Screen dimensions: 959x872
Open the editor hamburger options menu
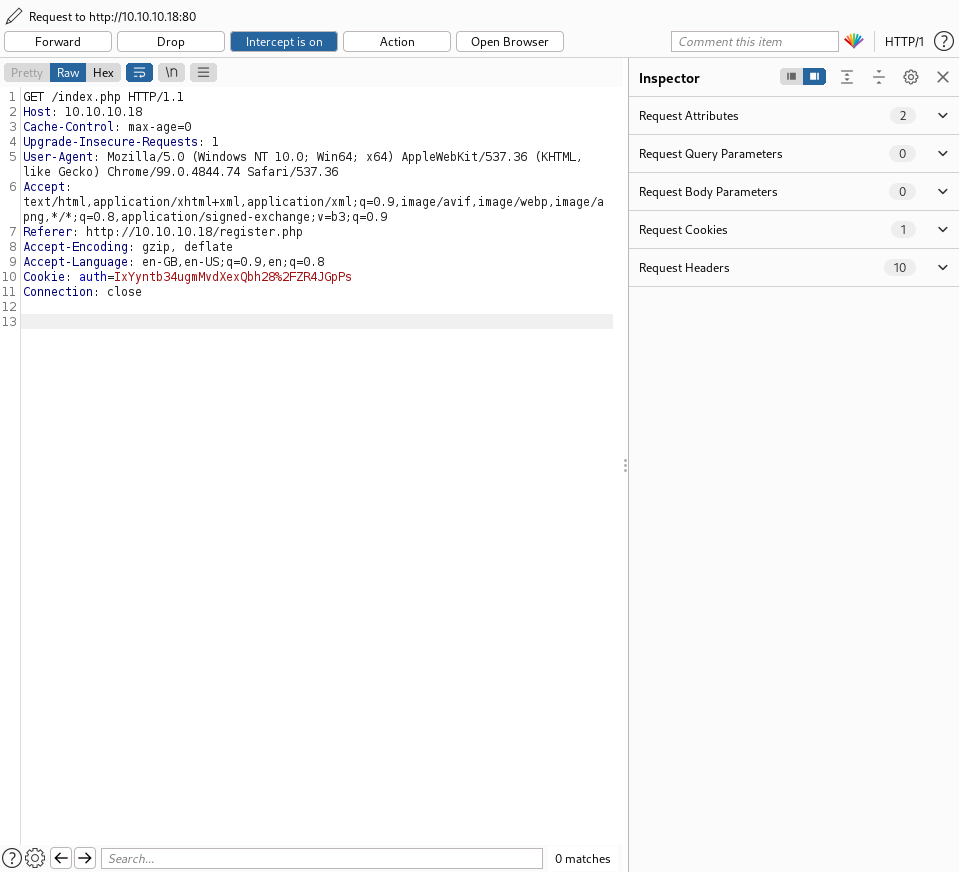tap(203, 73)
